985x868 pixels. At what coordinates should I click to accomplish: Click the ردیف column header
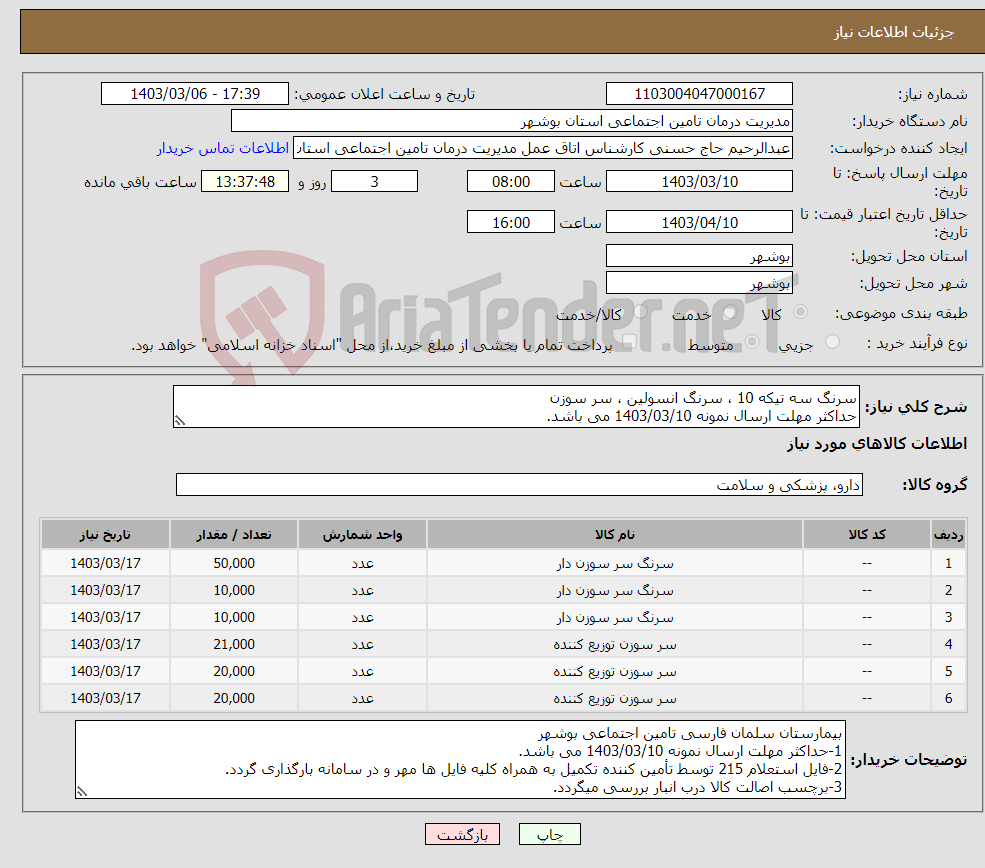tap(949, 534)
